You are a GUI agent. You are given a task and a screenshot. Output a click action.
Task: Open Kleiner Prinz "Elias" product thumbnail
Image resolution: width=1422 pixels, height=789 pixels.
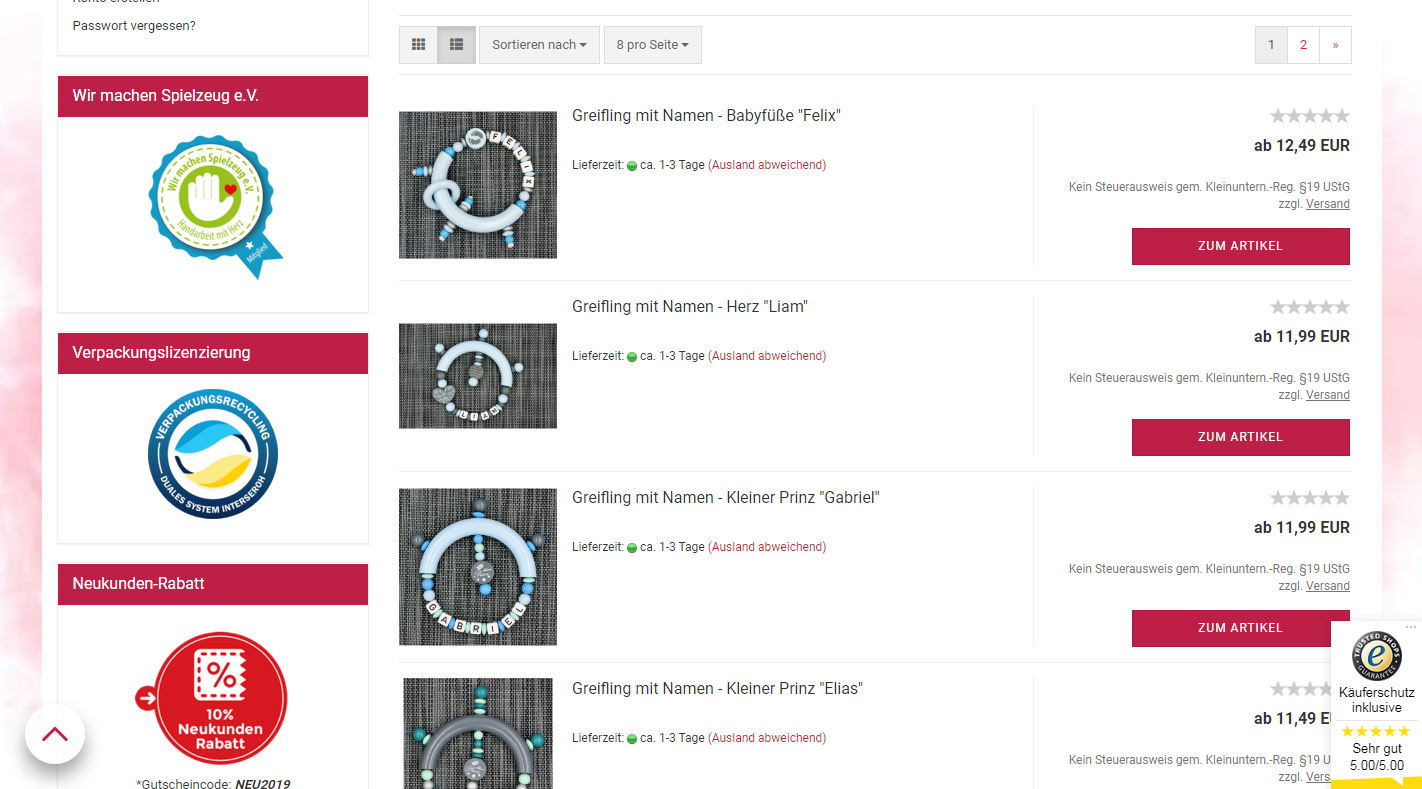tap(478, 734)
